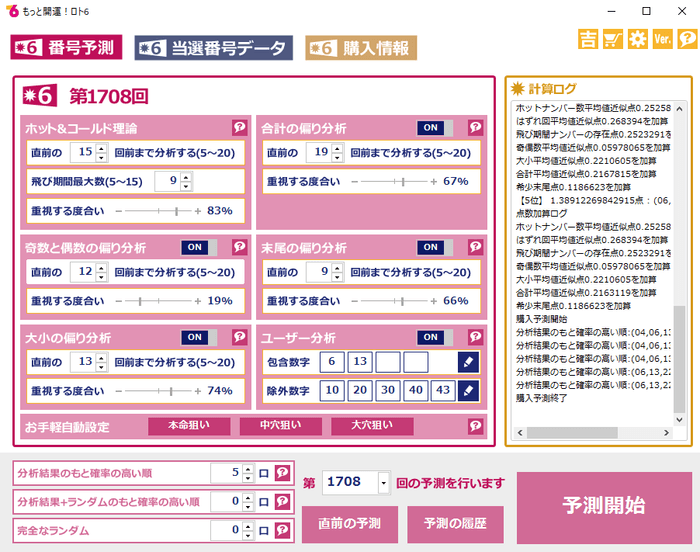Adjust 奇数と偶数 slider at 19%
Viewport: 700px width, 552px height.
(140, 301)
